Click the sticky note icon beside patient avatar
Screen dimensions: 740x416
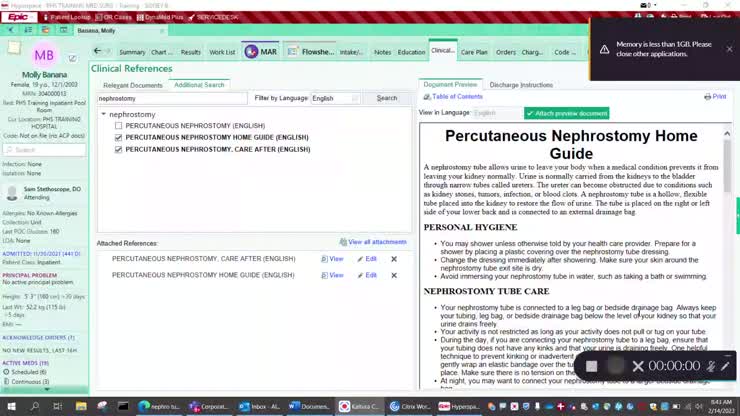tap(14, 48)
